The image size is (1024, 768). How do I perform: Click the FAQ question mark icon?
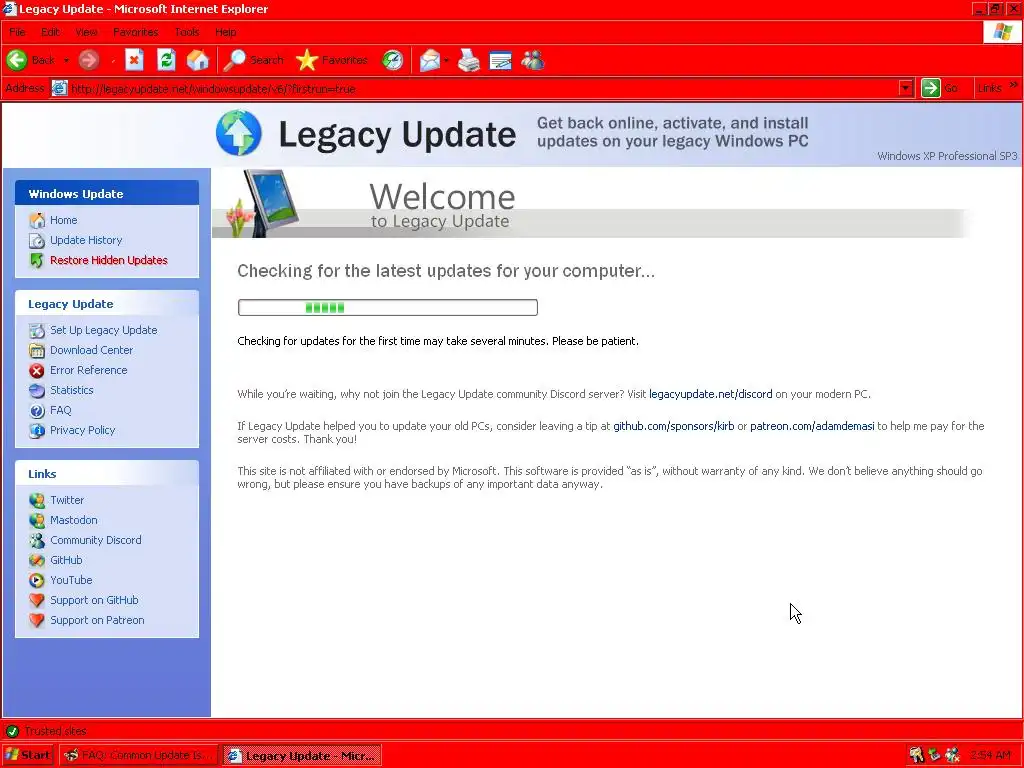(x=37, y=411)
